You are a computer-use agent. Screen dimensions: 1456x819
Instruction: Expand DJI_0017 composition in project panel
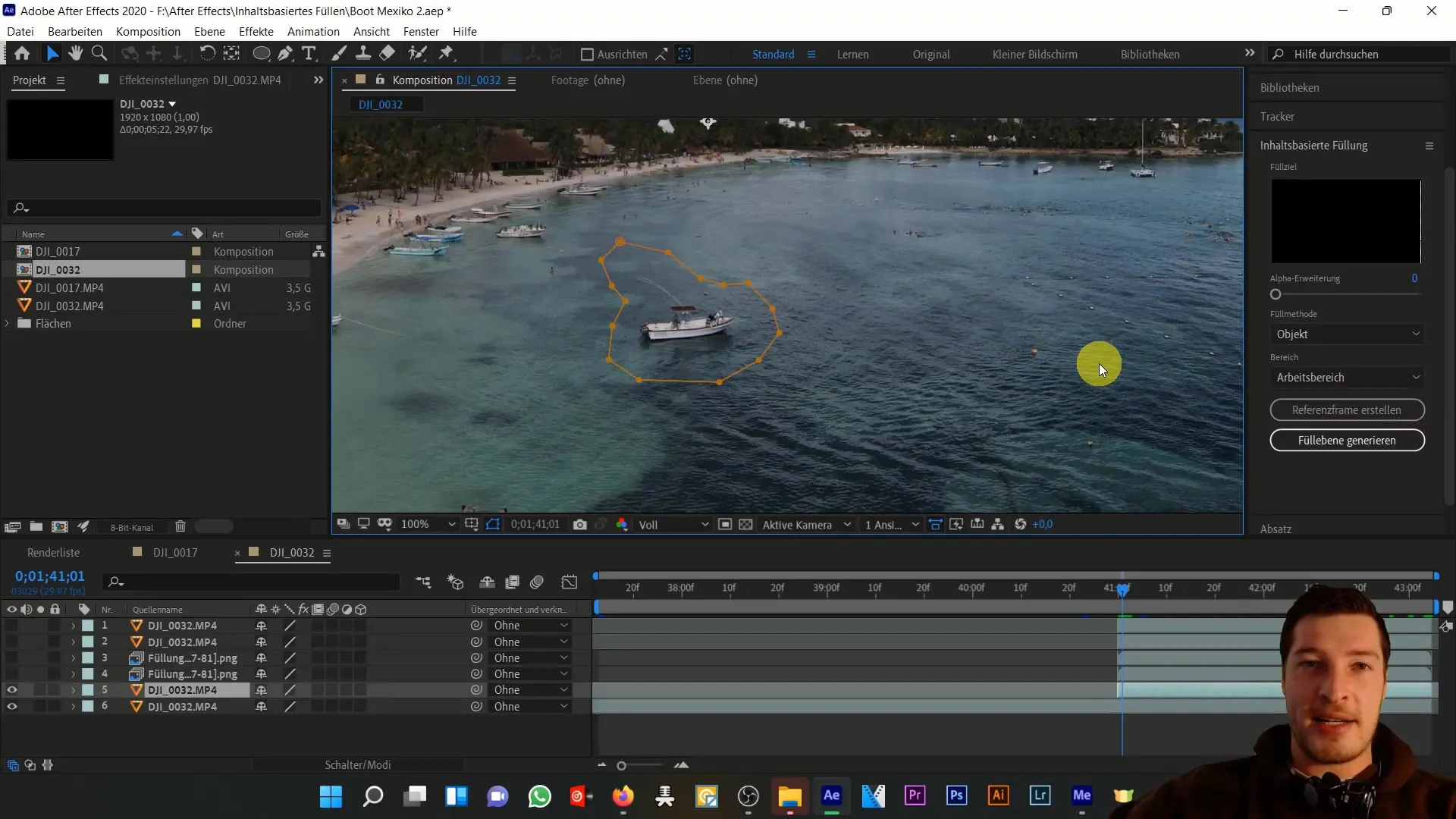click(7, 251)
